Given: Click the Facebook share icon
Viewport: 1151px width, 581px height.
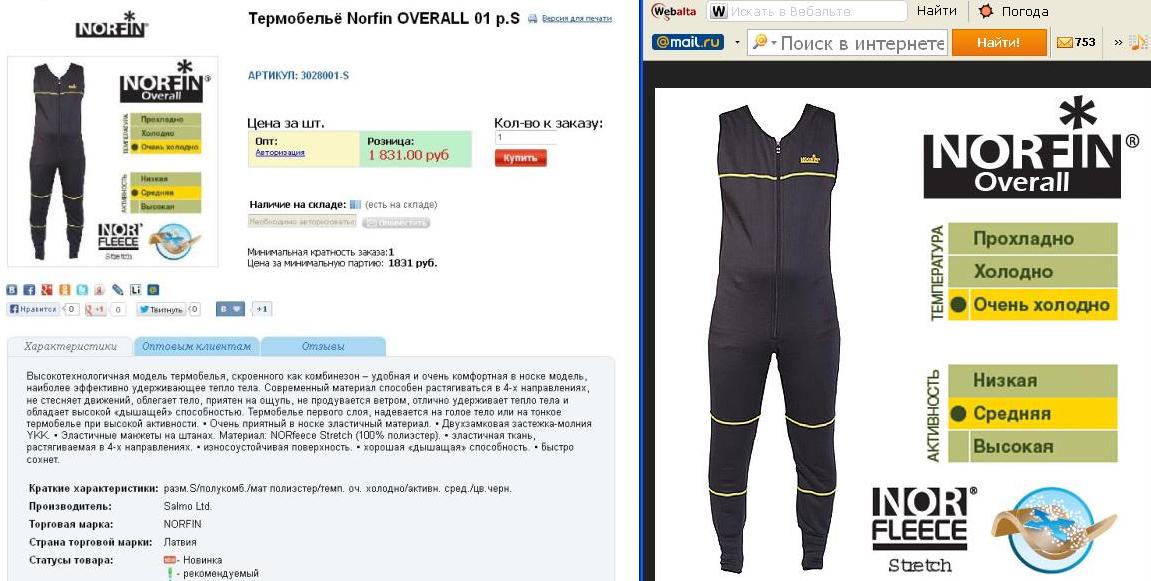Looking at the screenshot, I should coord(29,289).
